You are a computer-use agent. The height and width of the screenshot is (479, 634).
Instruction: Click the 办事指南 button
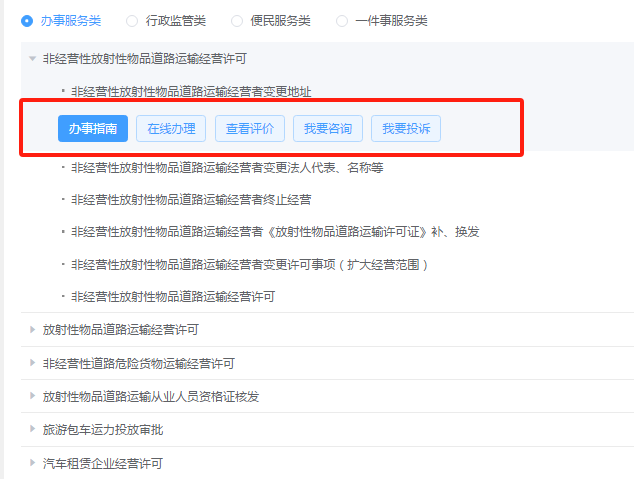[93, 129]
